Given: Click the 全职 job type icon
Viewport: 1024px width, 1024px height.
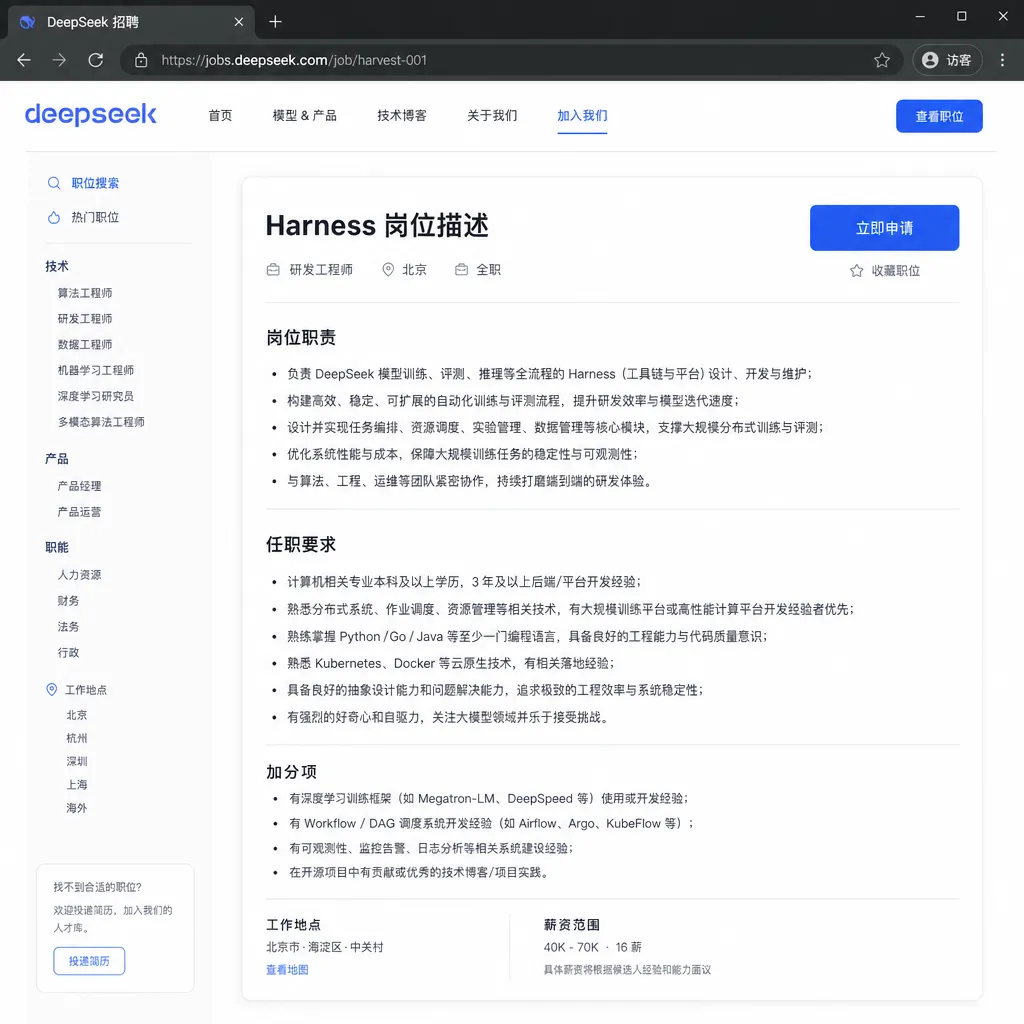Looking at the screenshot, I should coord(461,270).
